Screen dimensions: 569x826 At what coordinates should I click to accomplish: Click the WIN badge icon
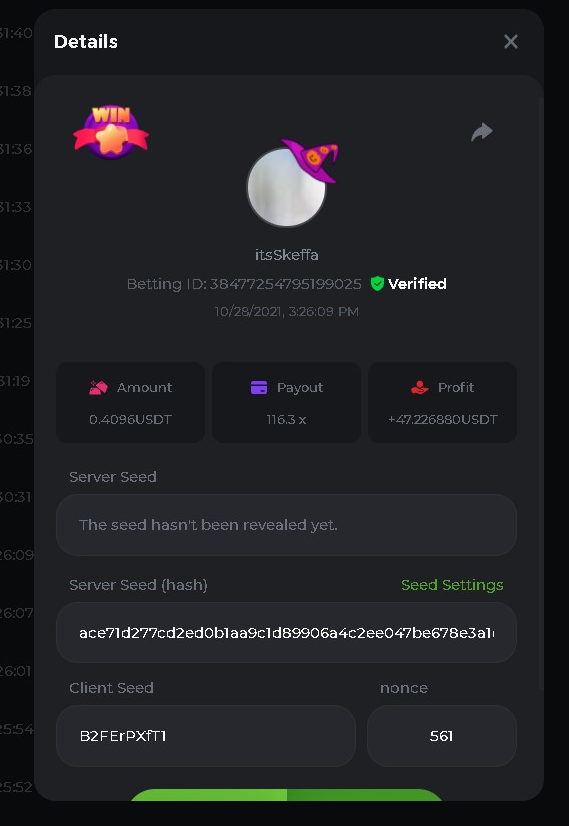pos(111,132)
